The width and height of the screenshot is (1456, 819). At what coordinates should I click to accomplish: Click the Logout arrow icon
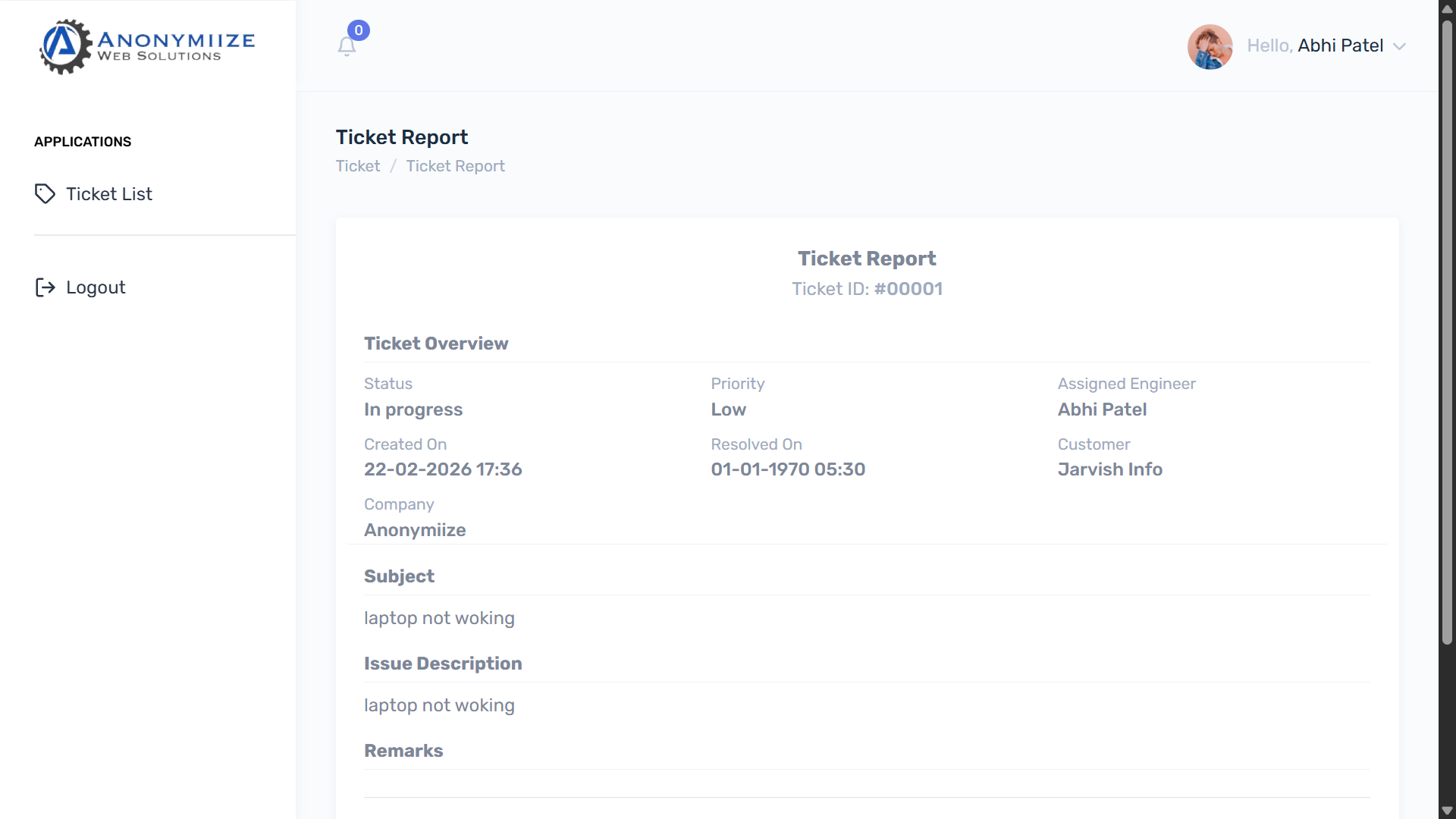point(45,287)
